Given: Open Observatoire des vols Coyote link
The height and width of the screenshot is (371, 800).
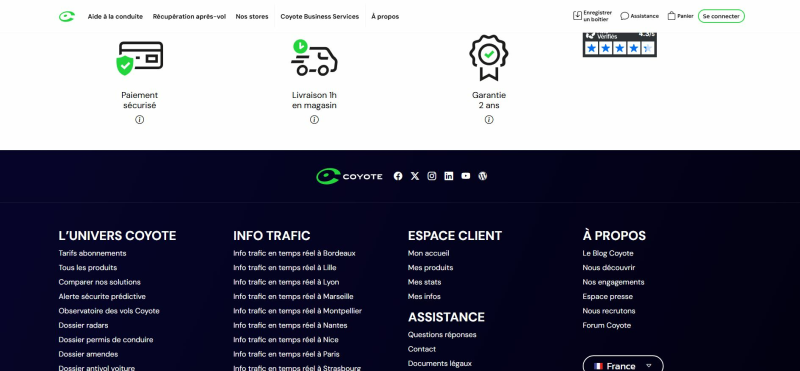Looking at the screenshot, I should click(x=109, y=311).
